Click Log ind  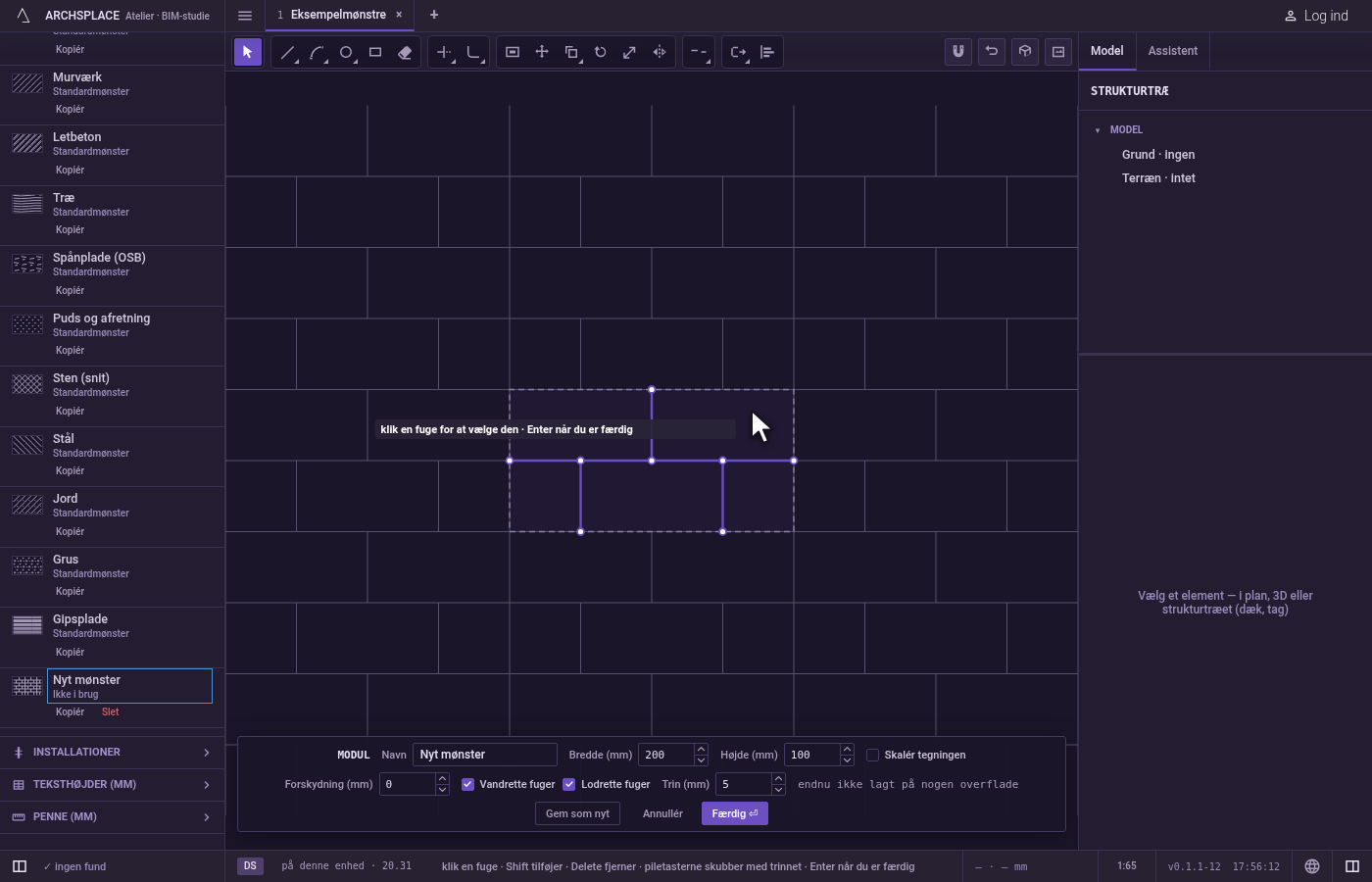1316,16
